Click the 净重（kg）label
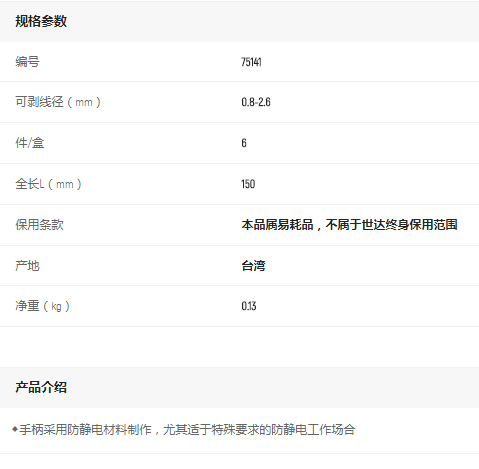Screen dimensions: 479x469 42,306
